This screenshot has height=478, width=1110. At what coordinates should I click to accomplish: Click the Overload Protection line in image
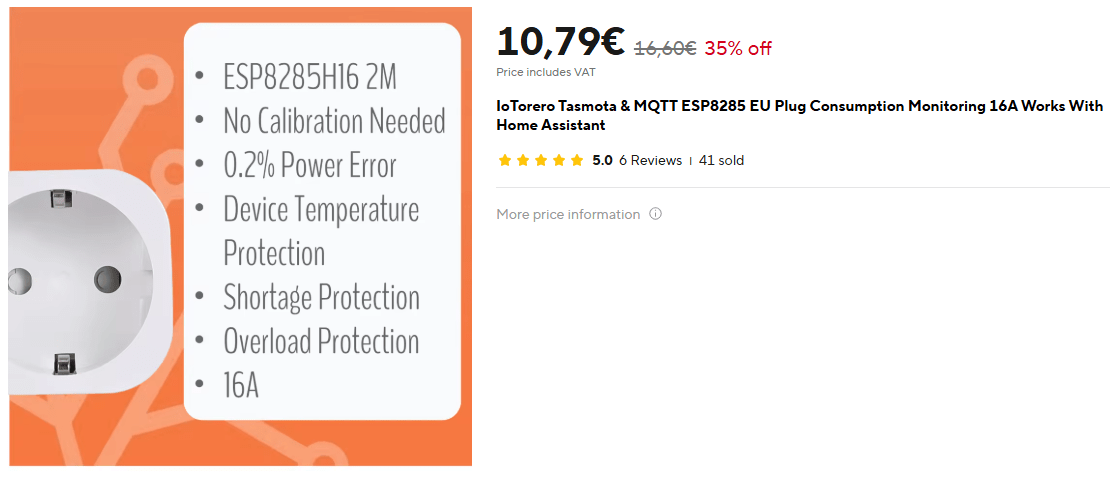321,341
